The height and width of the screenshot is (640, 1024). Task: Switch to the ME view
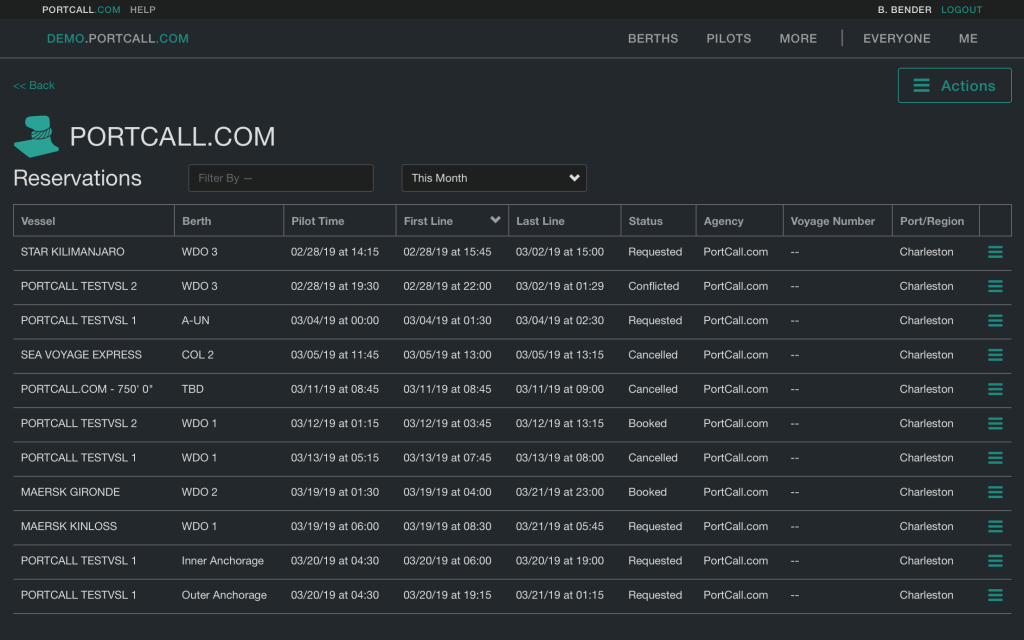[x=967, y=38]
